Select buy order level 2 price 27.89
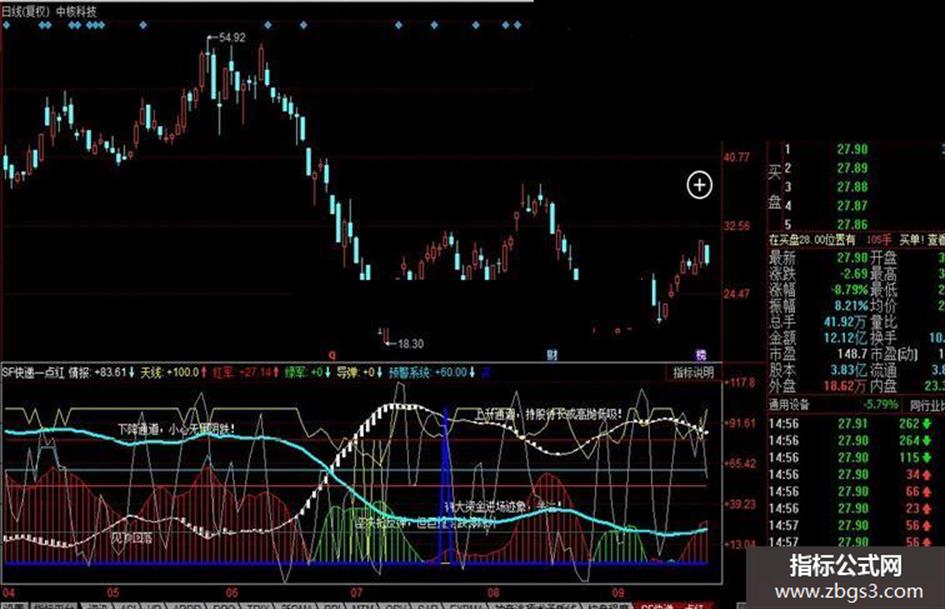945x609 pixels. [x=852, y=168]
